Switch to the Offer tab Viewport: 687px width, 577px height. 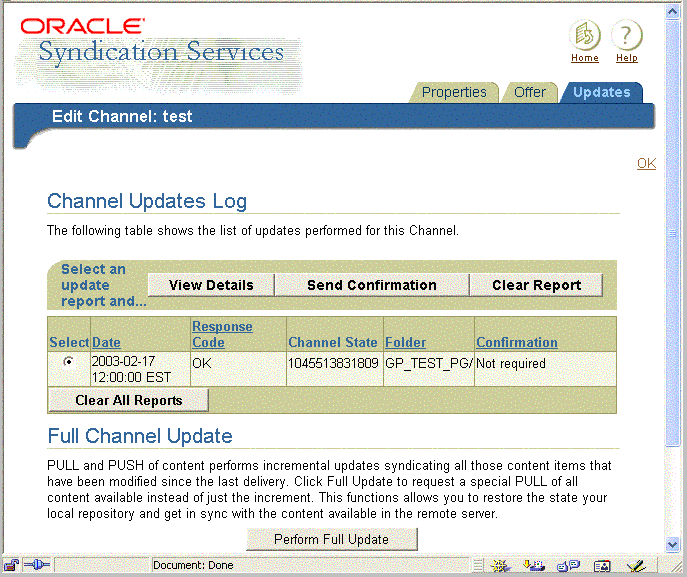[x=530, y=92]
